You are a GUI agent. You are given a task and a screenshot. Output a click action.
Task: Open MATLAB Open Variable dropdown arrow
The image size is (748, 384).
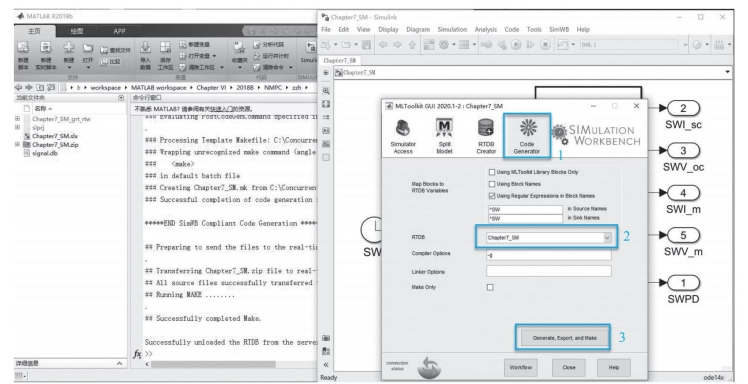[215, 56]
